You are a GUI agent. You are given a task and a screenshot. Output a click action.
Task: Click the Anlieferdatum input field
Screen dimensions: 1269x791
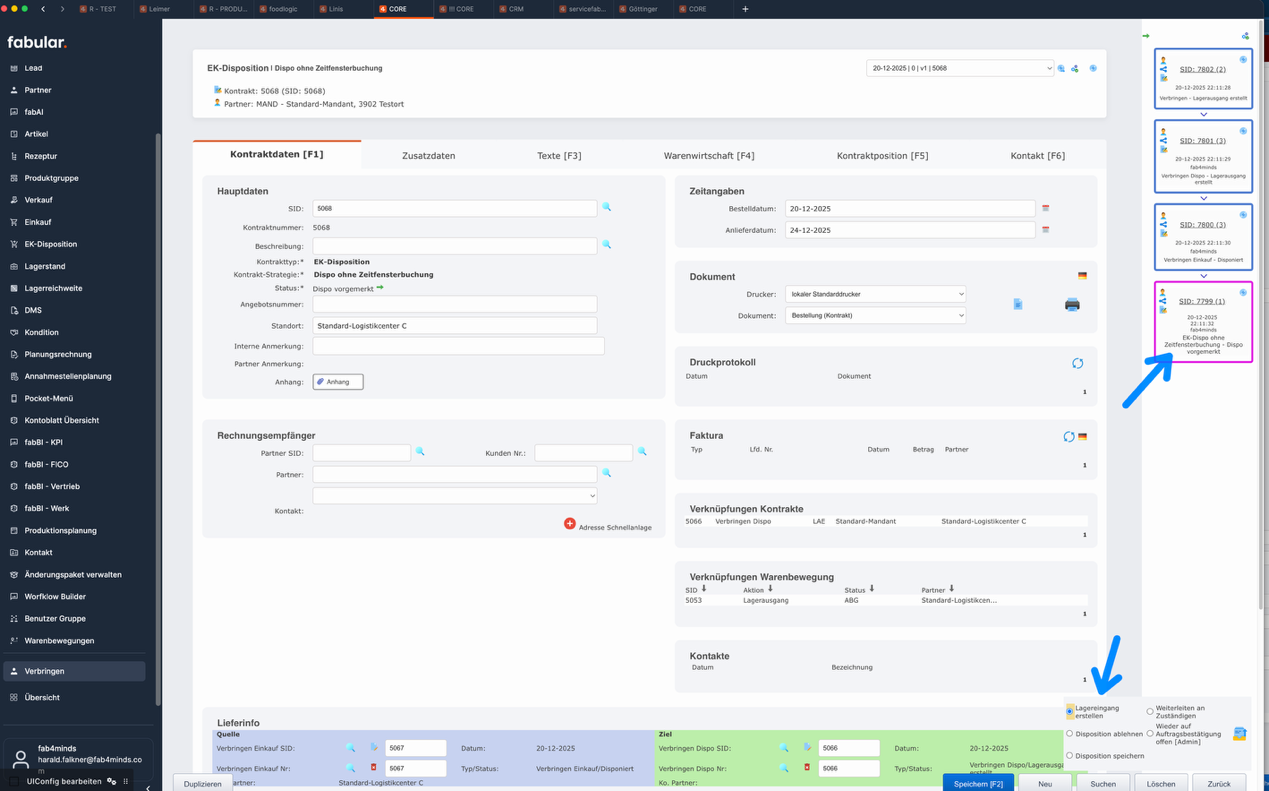(909, 230)
